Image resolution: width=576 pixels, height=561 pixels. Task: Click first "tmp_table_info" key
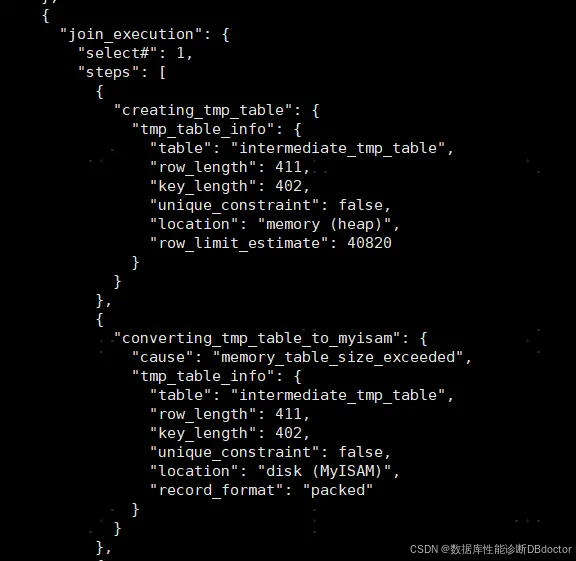203,129
